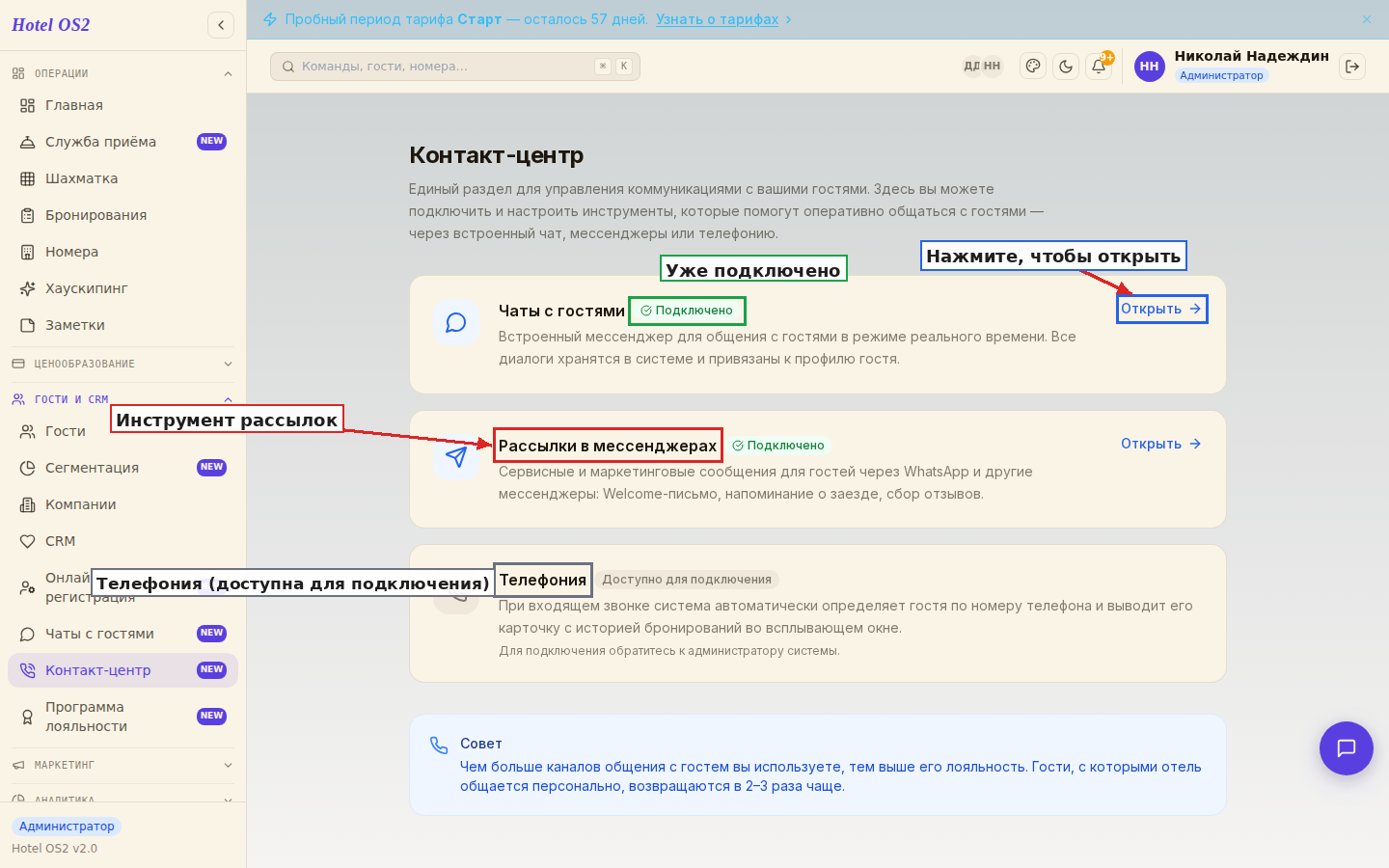Open notifications via the bell icon
Screen dimensions: 1389x868
click(x=1099, y=67)
